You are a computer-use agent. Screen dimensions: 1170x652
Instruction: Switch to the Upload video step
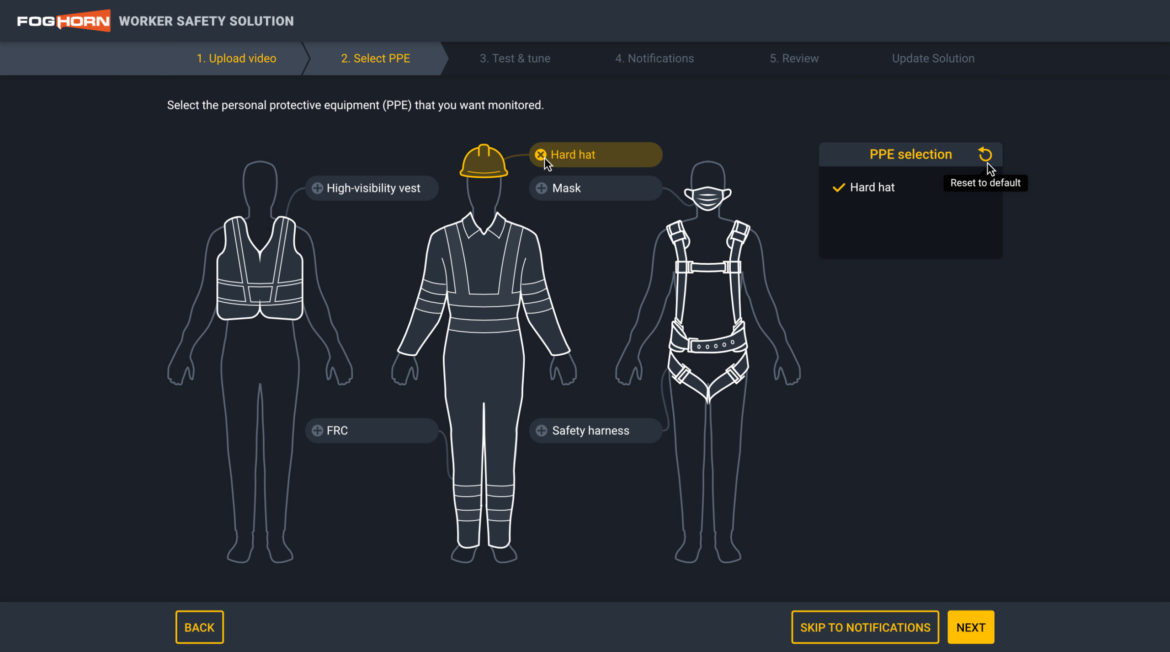pos(237,58)
